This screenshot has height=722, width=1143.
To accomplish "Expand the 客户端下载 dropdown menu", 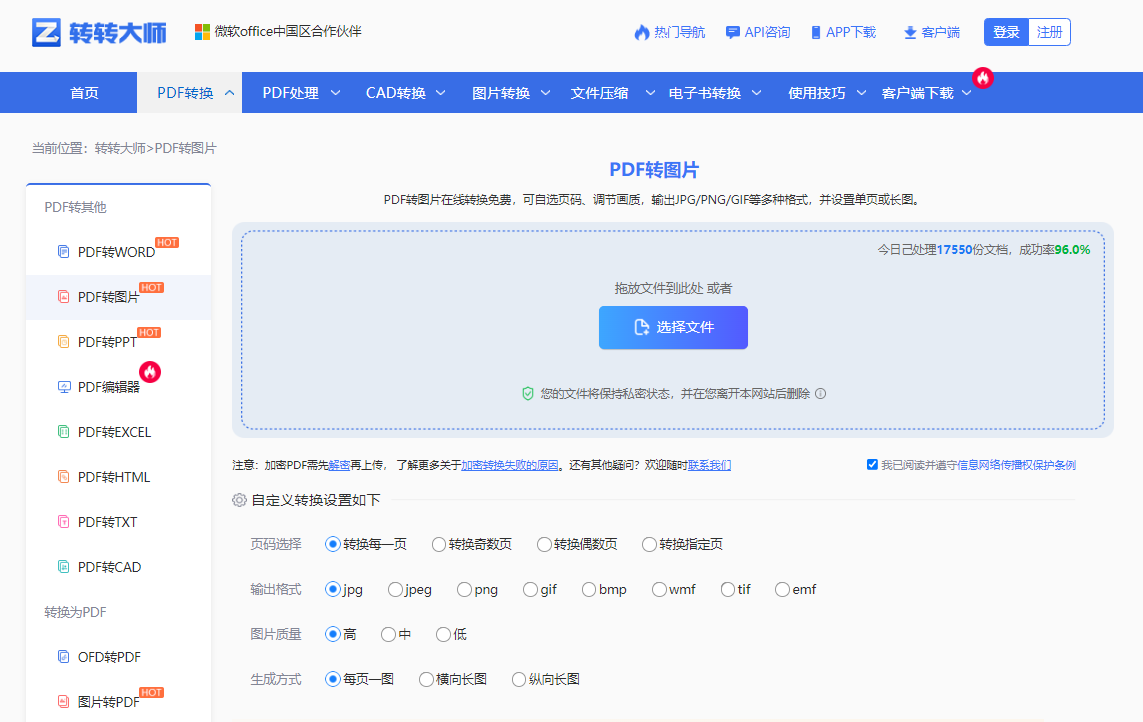I will [x=967, y=93].
